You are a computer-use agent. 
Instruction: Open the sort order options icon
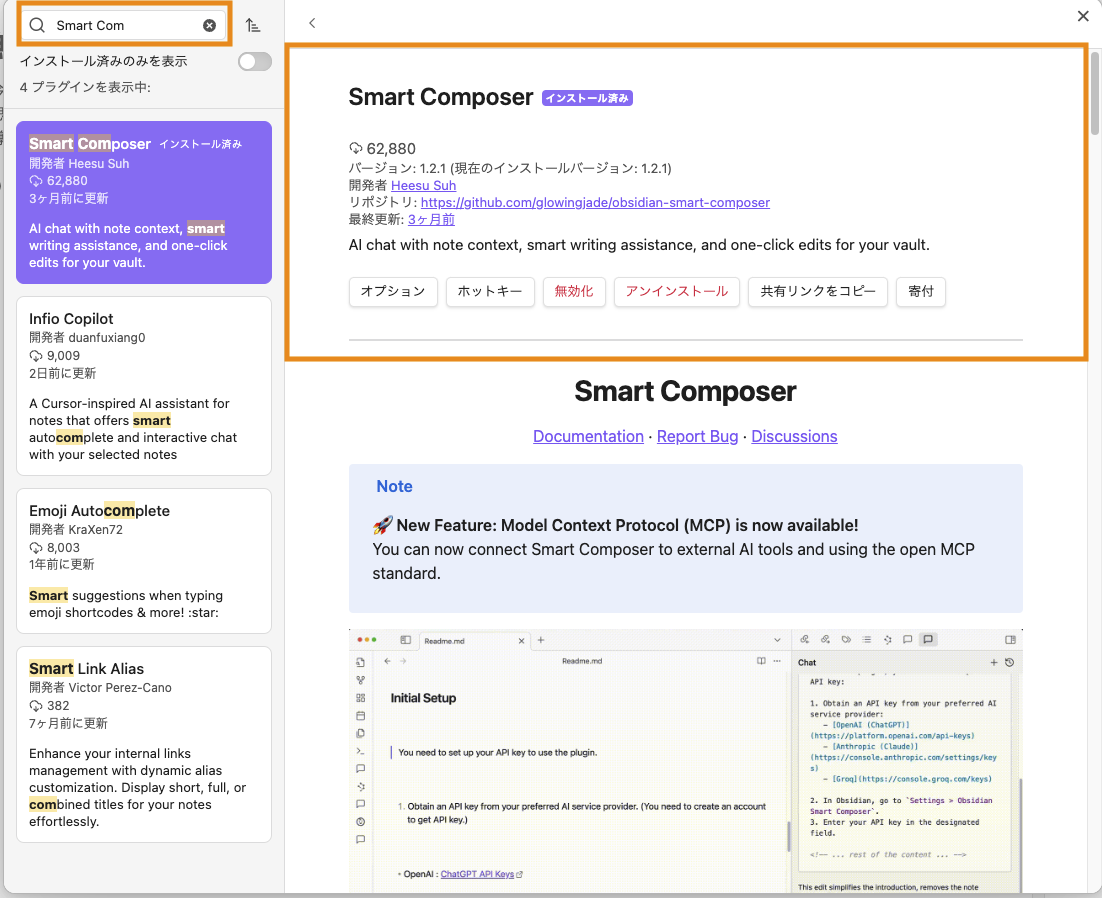click(253, 25)
